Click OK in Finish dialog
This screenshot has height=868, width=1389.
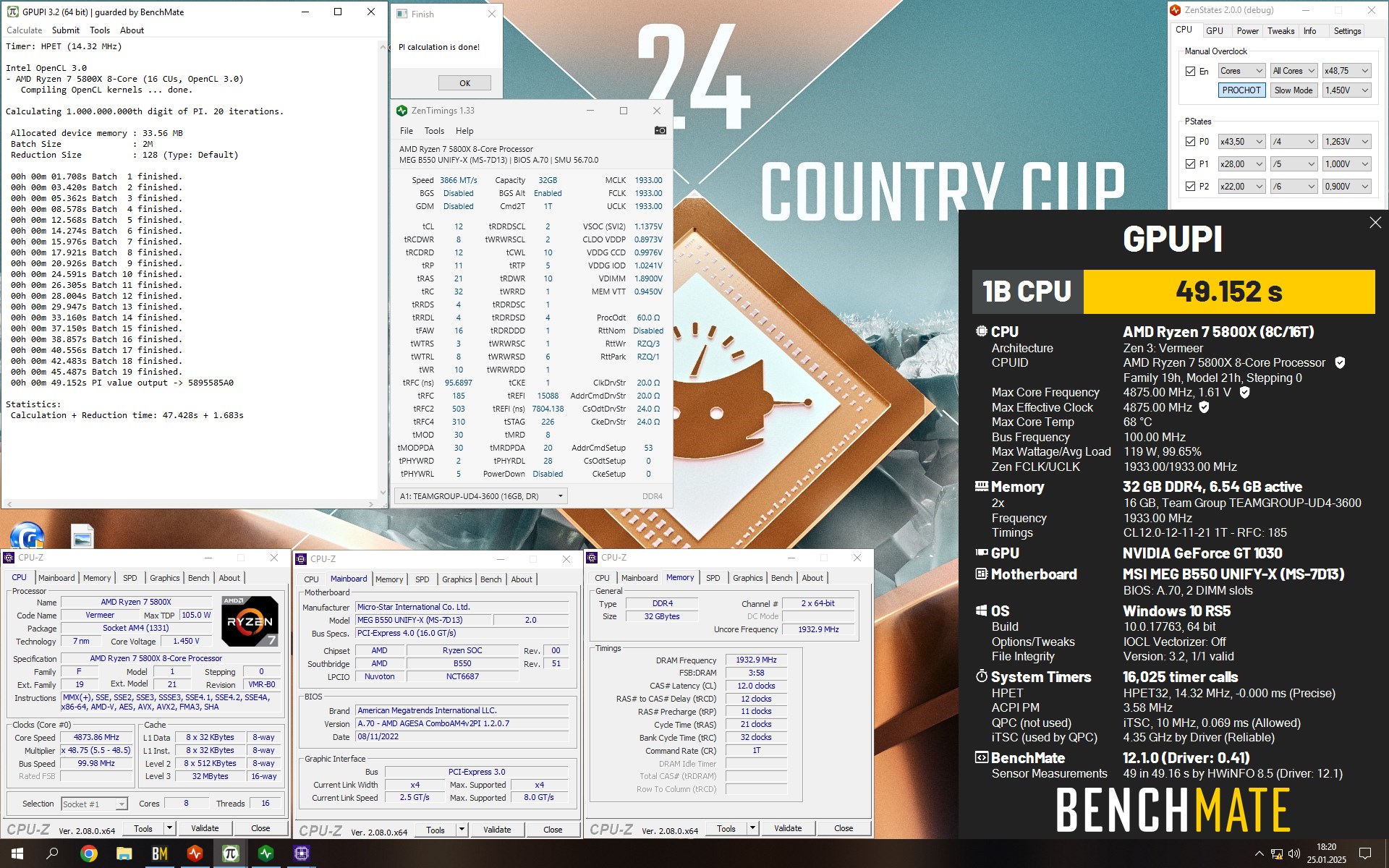(x=464, y=83)
